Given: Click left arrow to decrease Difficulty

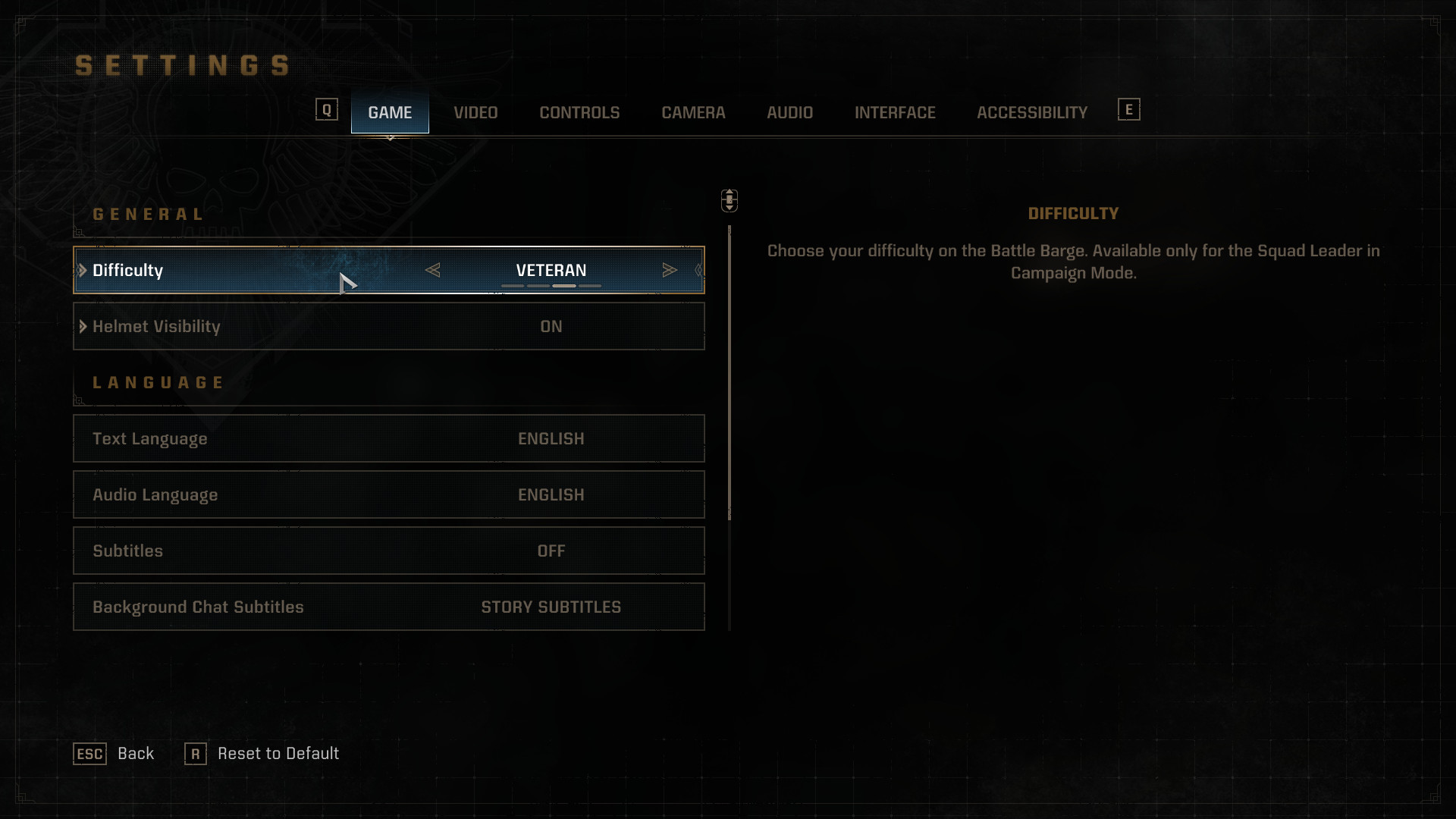Looking at the screenshot, I should pyautogui.click(x=433, y=269).
